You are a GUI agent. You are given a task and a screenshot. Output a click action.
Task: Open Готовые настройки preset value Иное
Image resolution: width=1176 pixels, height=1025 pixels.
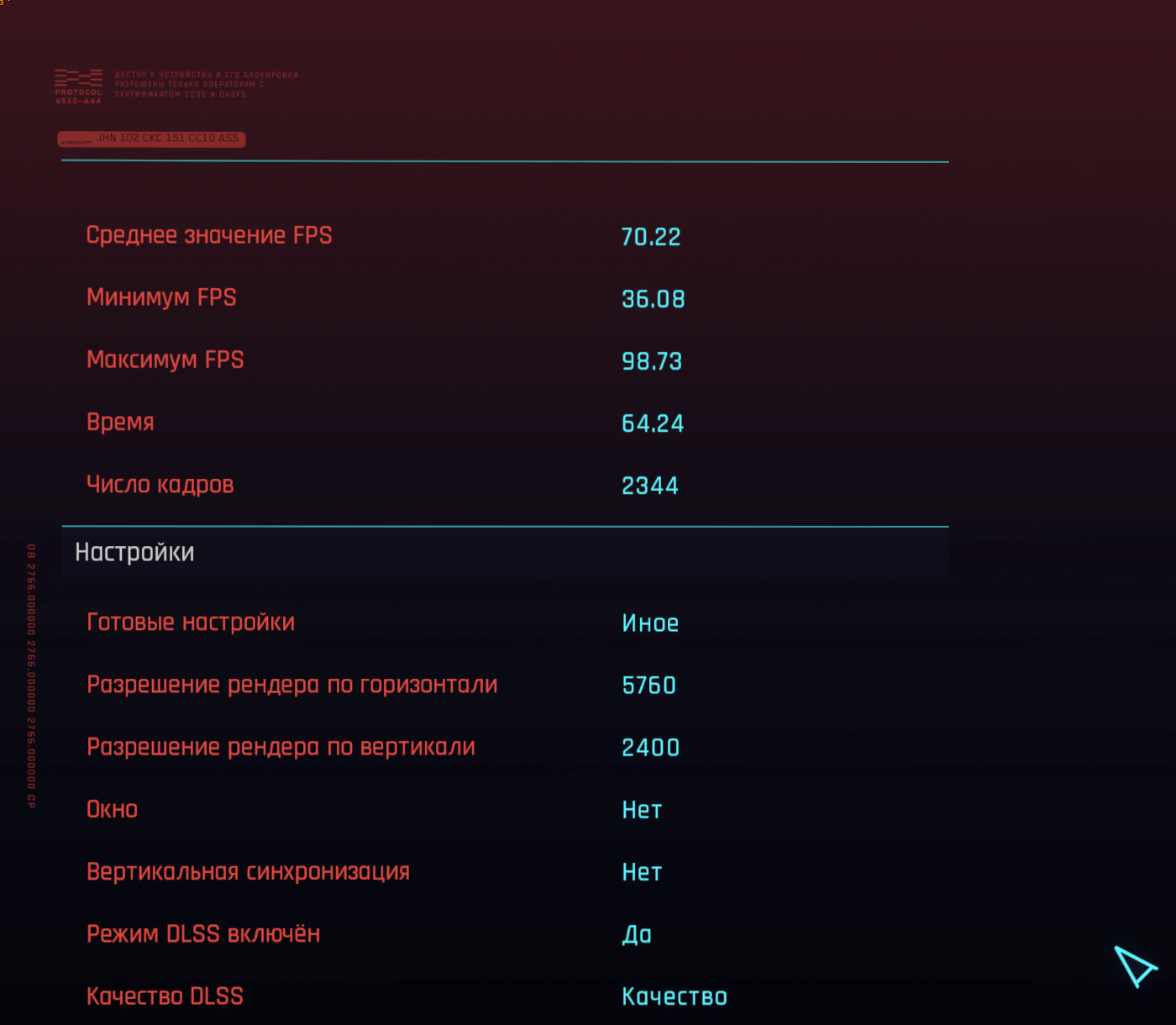(650, 623)
